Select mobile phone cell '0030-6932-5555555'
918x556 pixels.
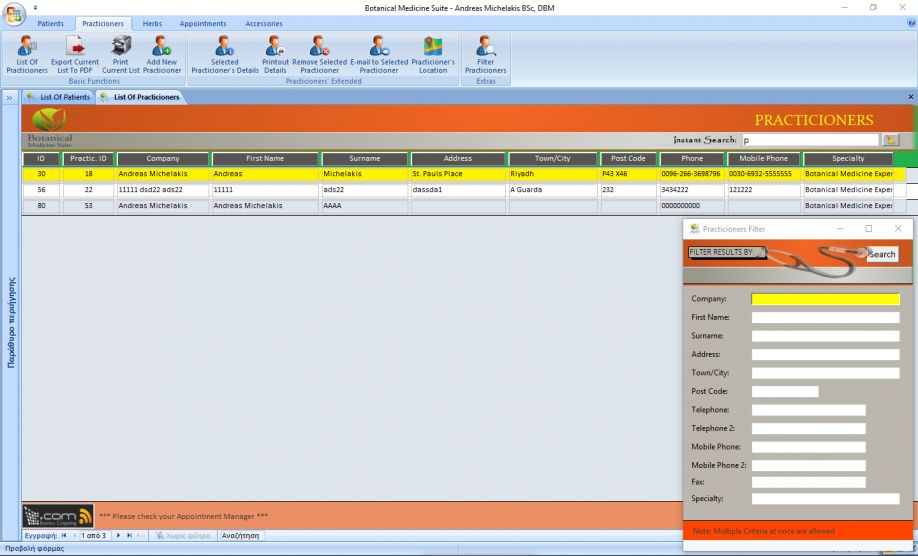(x=763, y=174)
